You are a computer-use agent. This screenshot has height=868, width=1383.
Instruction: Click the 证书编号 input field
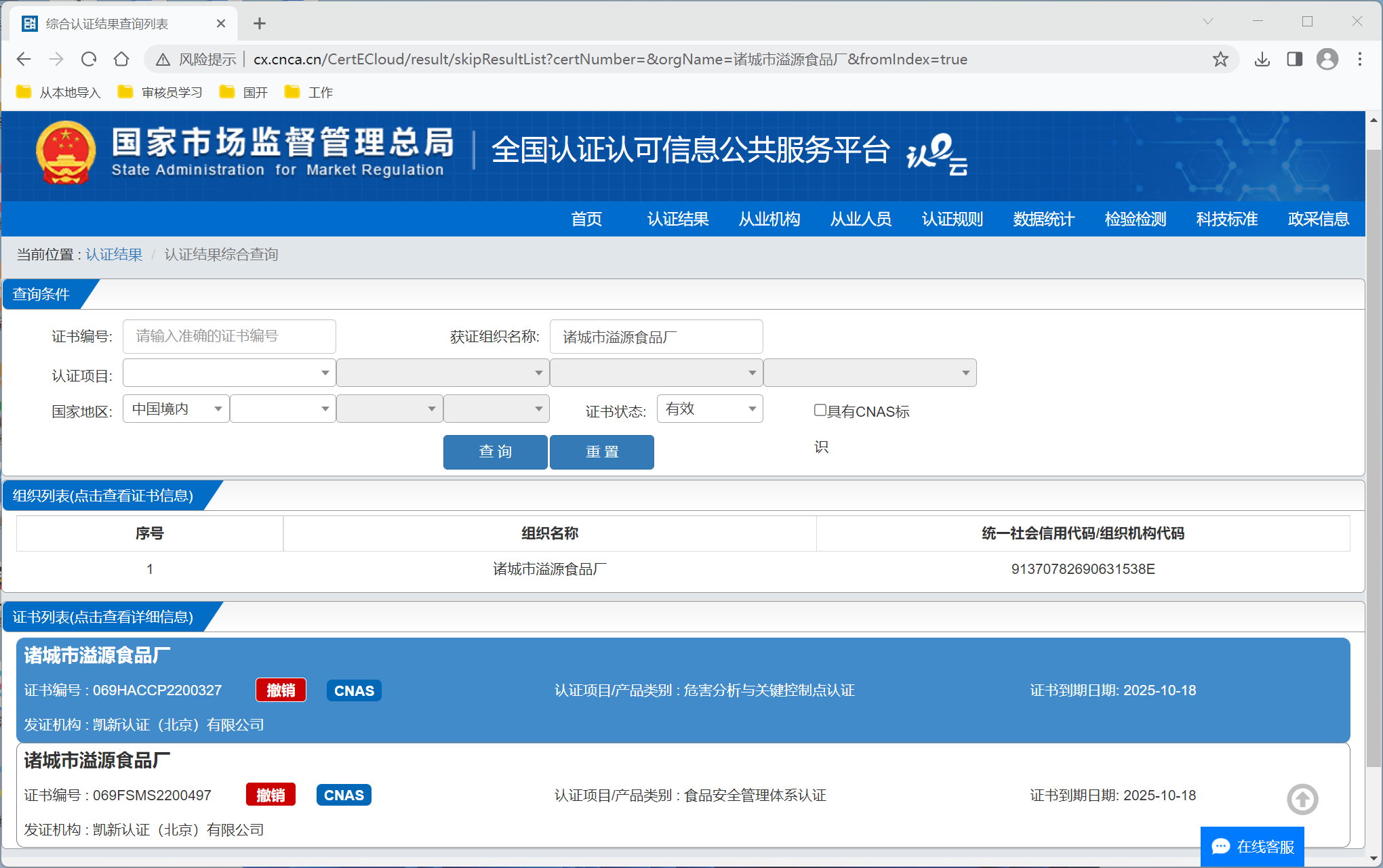point(228,336)
